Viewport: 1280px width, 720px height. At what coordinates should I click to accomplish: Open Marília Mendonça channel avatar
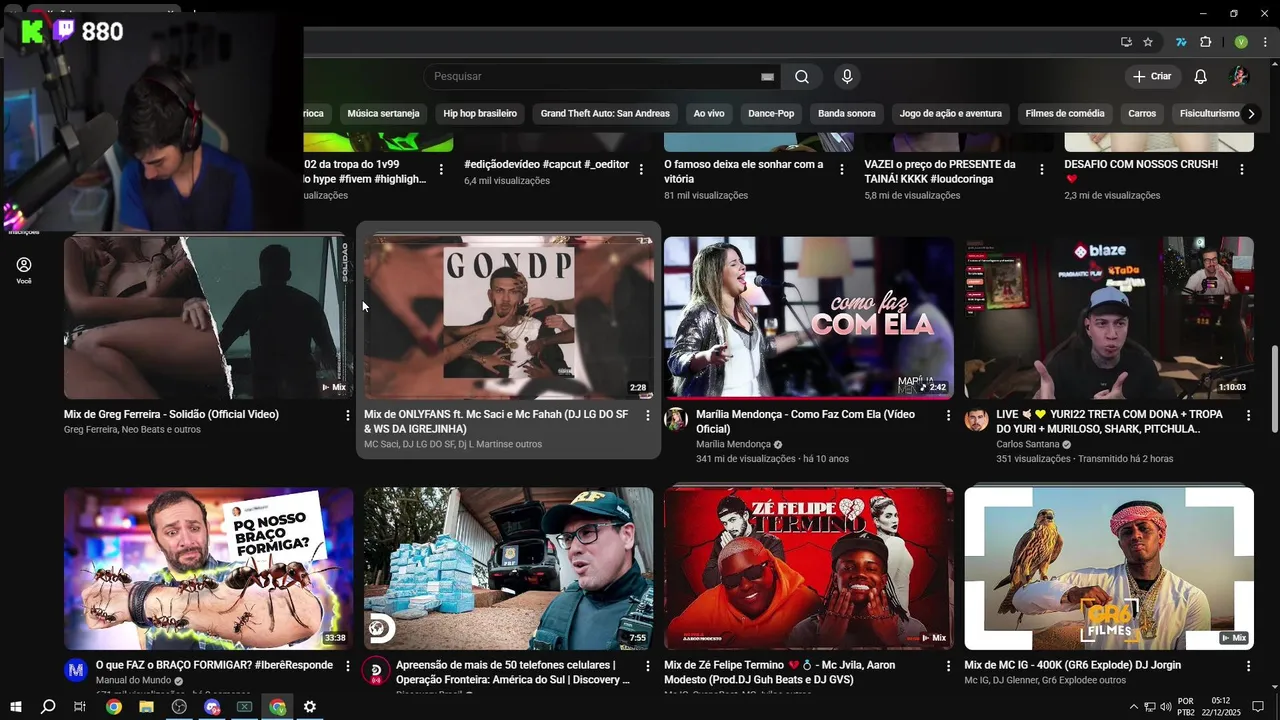(676, 420)
